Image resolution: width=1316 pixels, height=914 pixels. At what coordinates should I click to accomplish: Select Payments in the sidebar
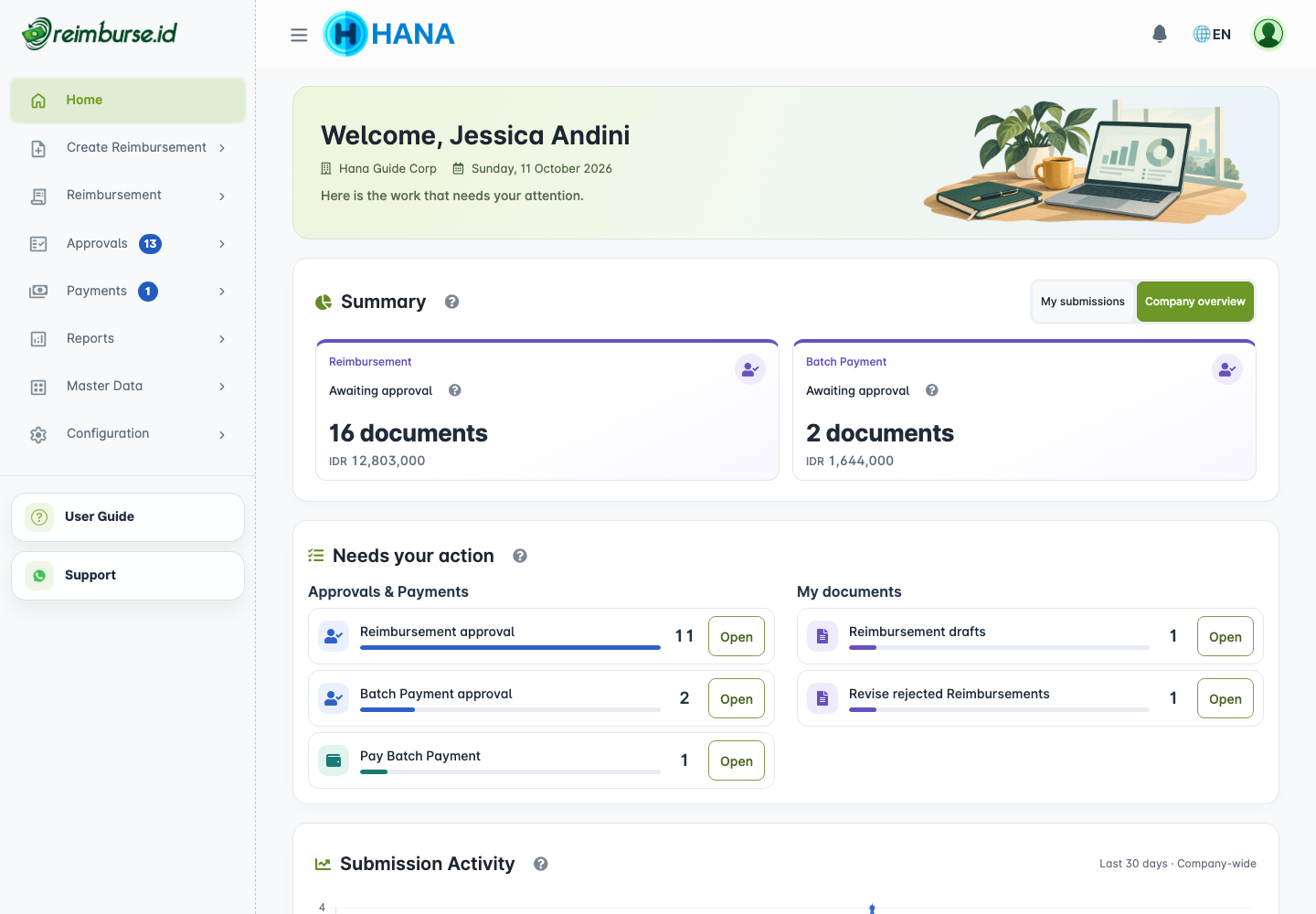pyautogui.click(x=128, y=291)
